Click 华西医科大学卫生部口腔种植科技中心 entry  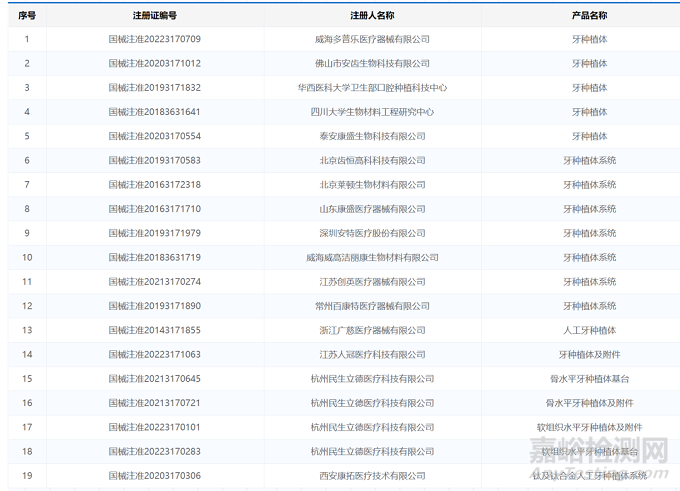click(372, 87)
